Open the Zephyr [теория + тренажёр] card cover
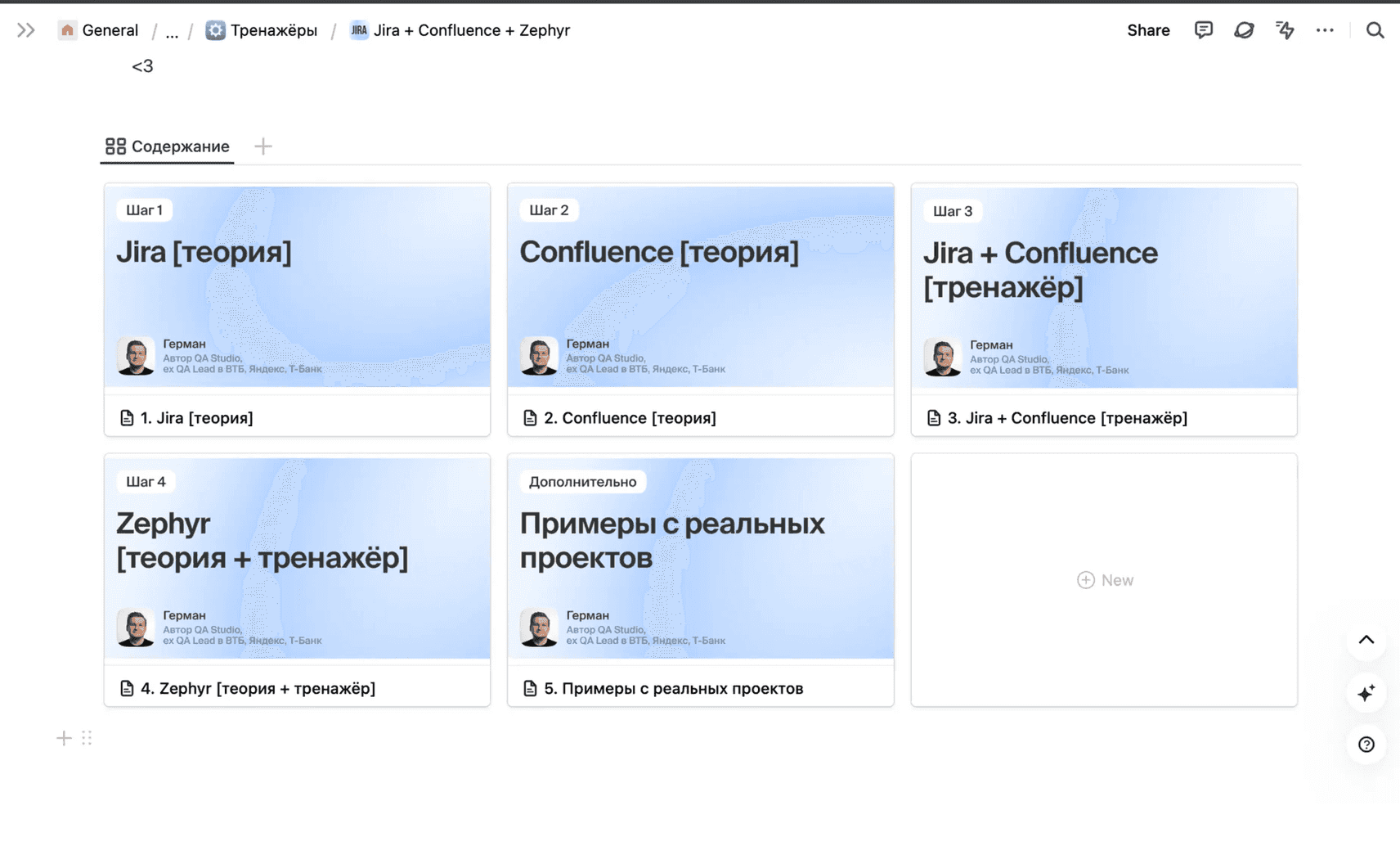 (x=297, y=558)
